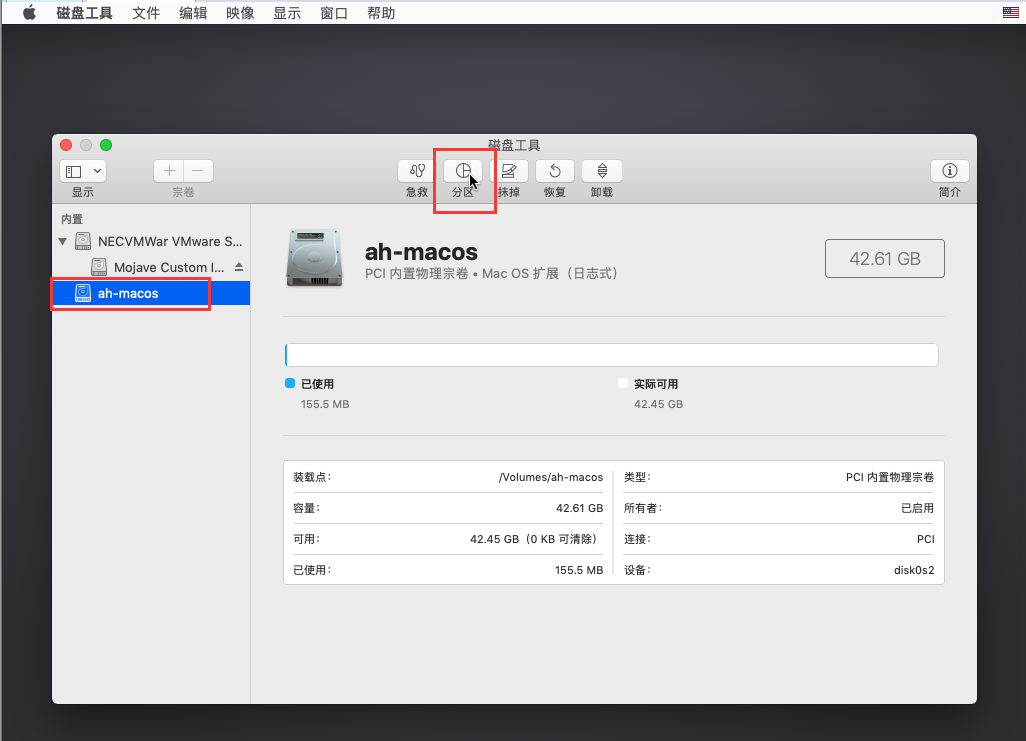This screenshot has height=741, width=1026.
Task: Eject Mojave Custom image with eject icon
Action: tap(239, 267)
